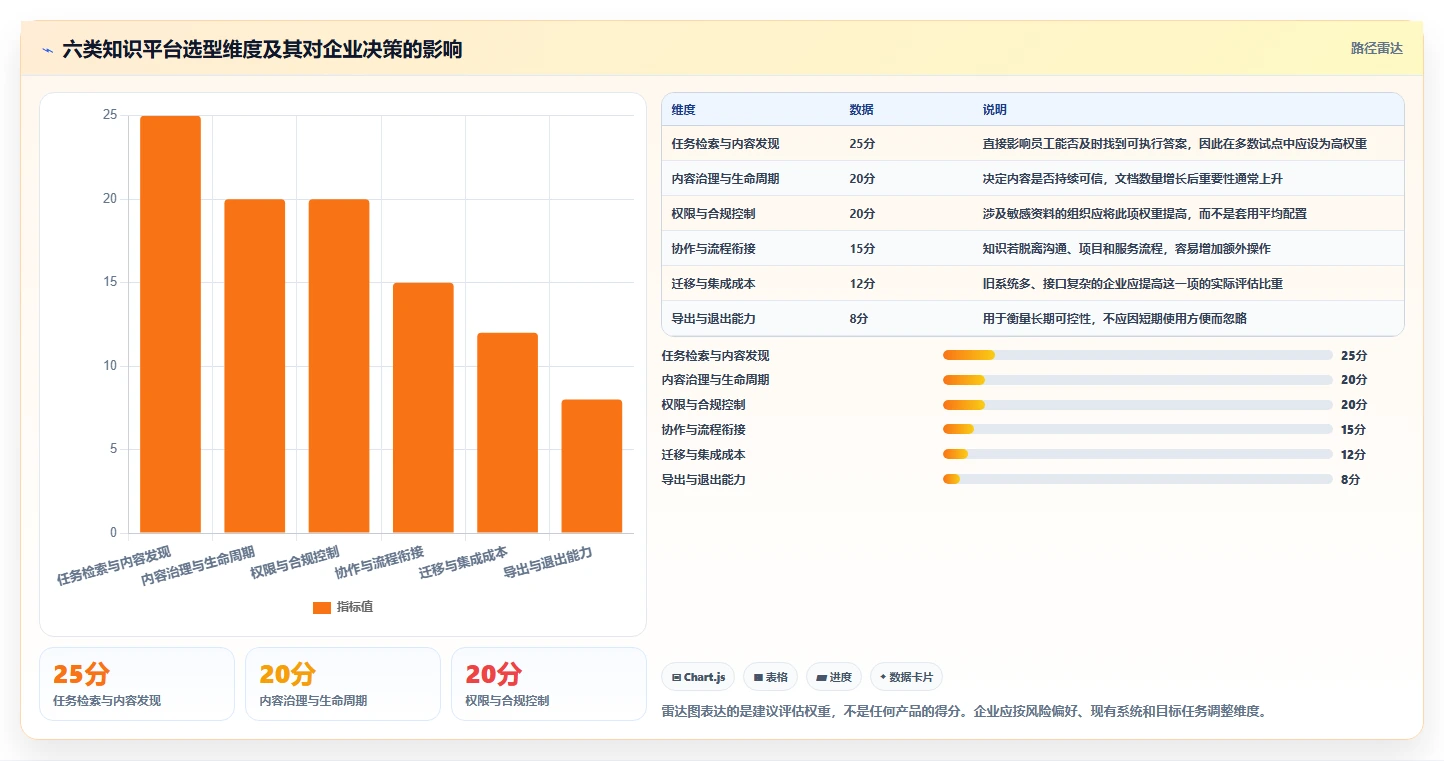Click the 15分 value beside the progress bar

click(x=1353, y=430)
